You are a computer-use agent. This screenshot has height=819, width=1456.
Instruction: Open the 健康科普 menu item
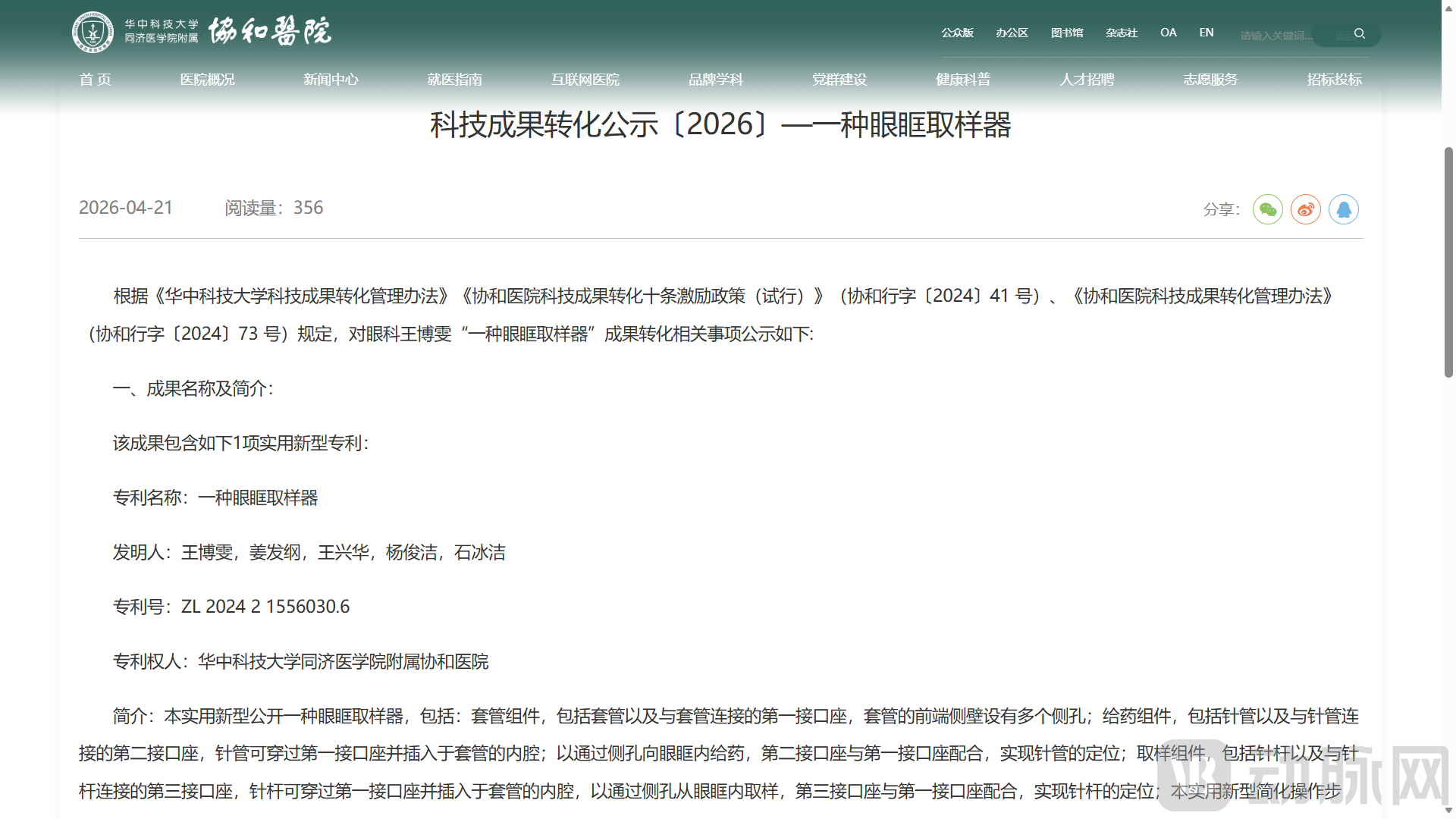point(963,80)
